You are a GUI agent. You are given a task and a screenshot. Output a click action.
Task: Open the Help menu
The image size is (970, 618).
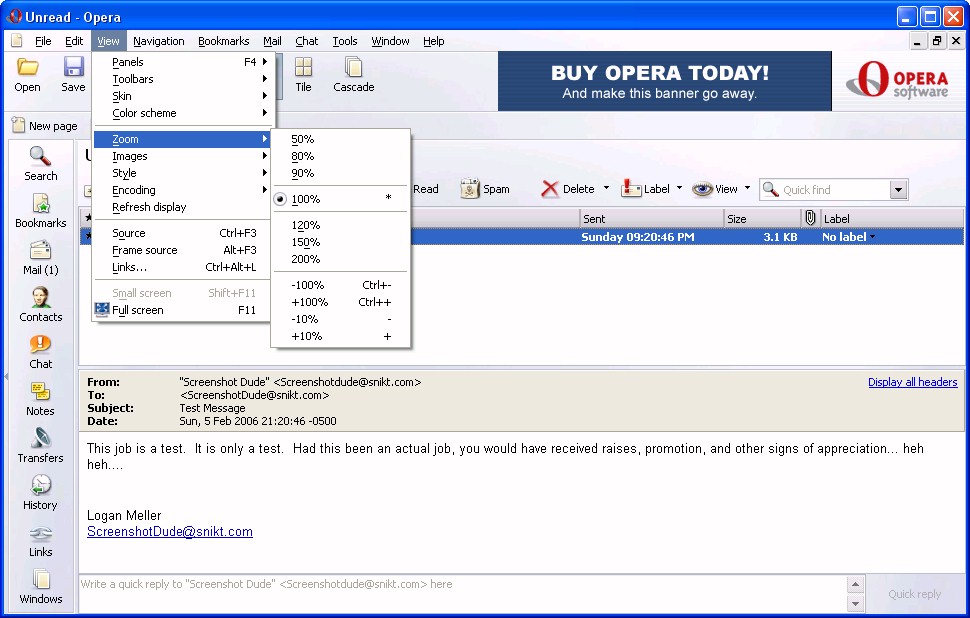[434, 41]
